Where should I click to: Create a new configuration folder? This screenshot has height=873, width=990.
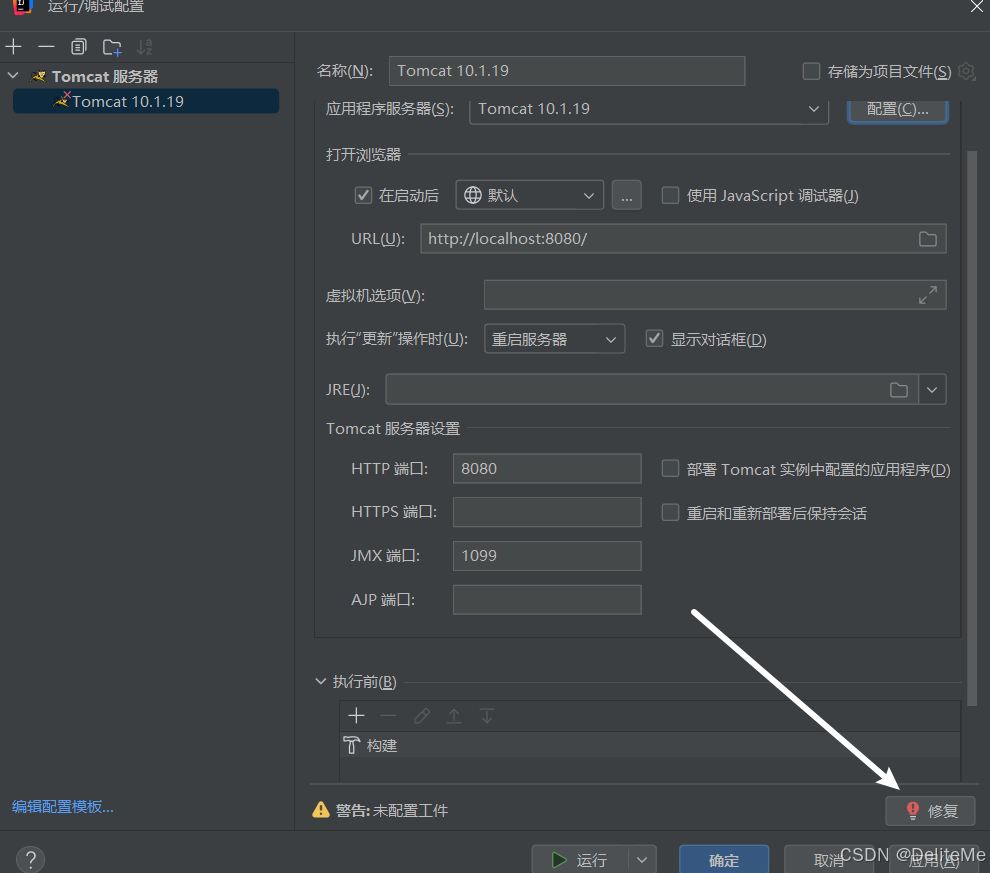(x=112, y=47)
